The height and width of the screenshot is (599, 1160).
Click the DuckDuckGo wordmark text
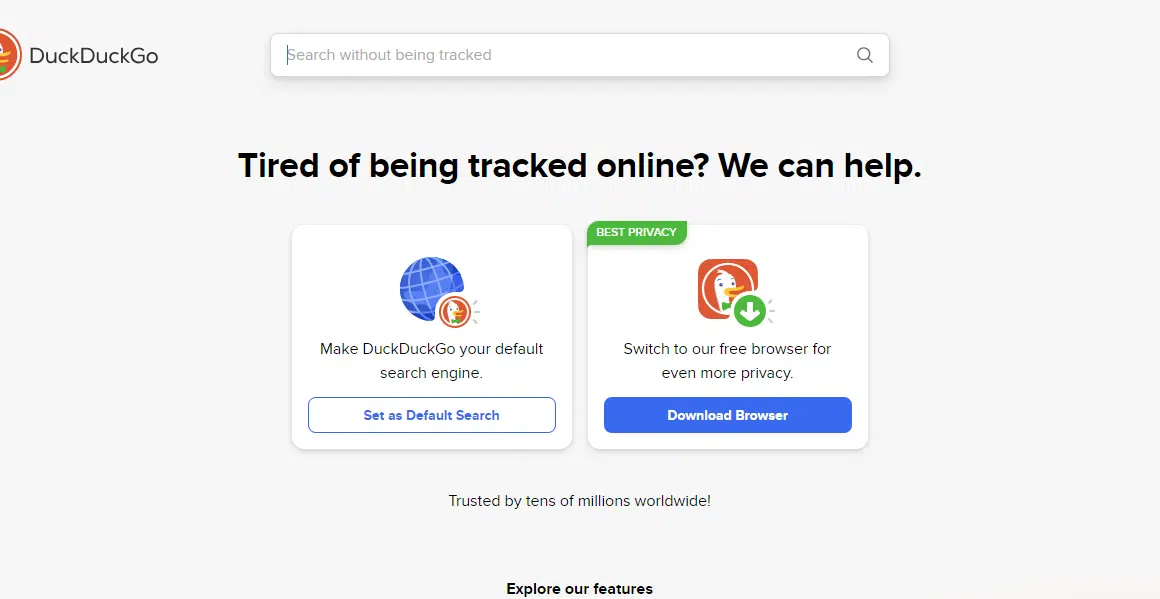coord(94,56)
